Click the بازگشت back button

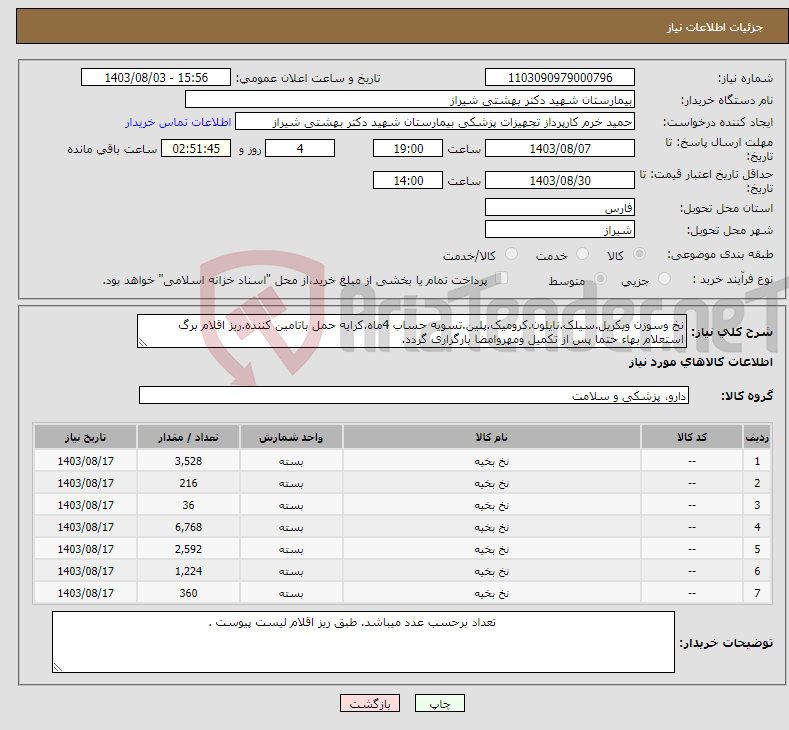point(370,703)
